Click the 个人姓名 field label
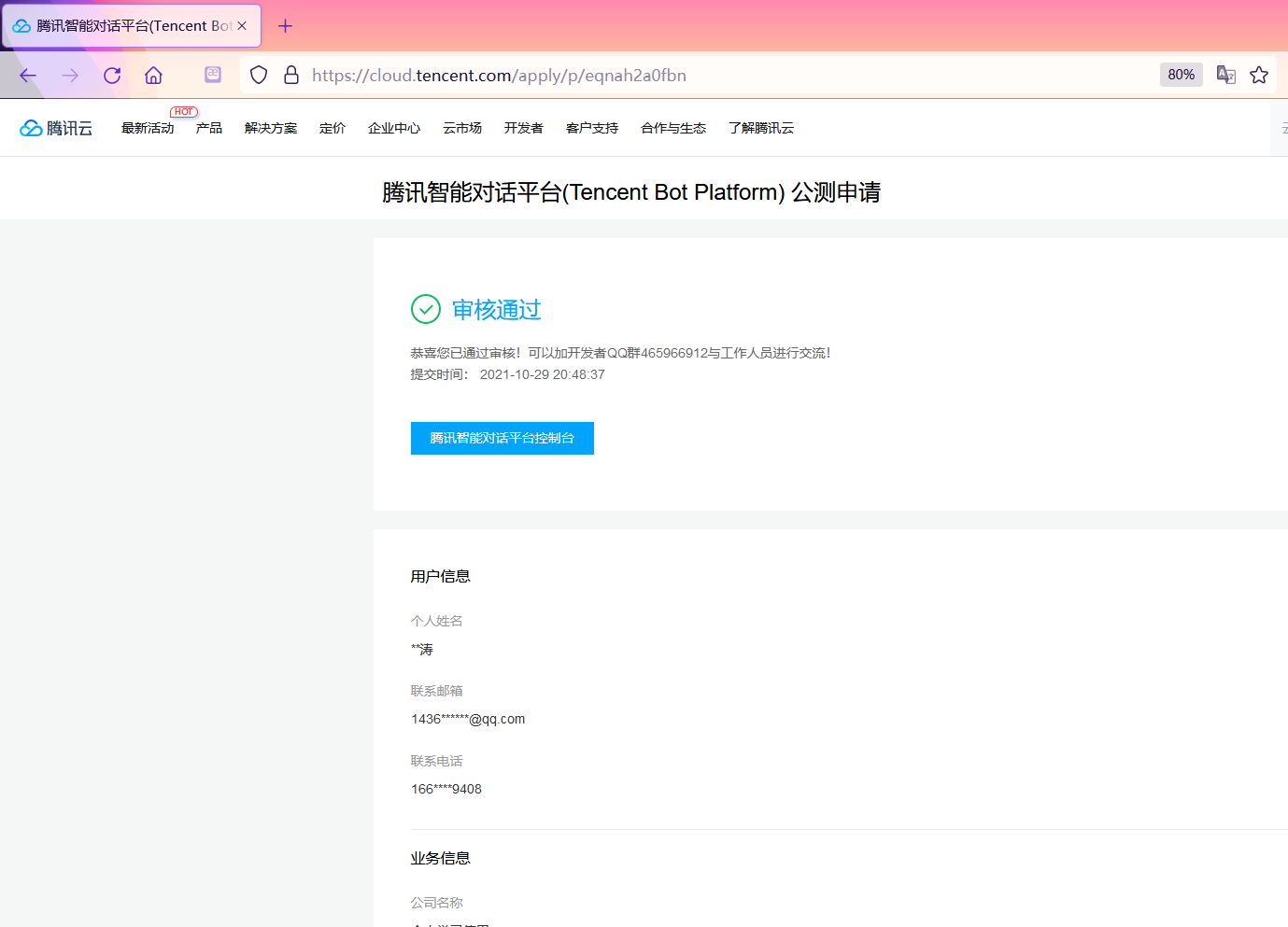Viewport: 1288px width, 927px height. pyautogui.click(x=437, y=621)
